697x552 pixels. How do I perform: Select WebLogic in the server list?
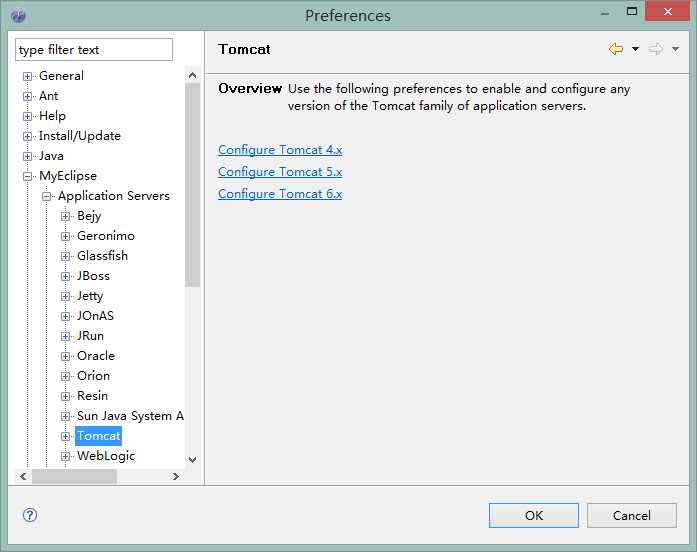[106, 456]
